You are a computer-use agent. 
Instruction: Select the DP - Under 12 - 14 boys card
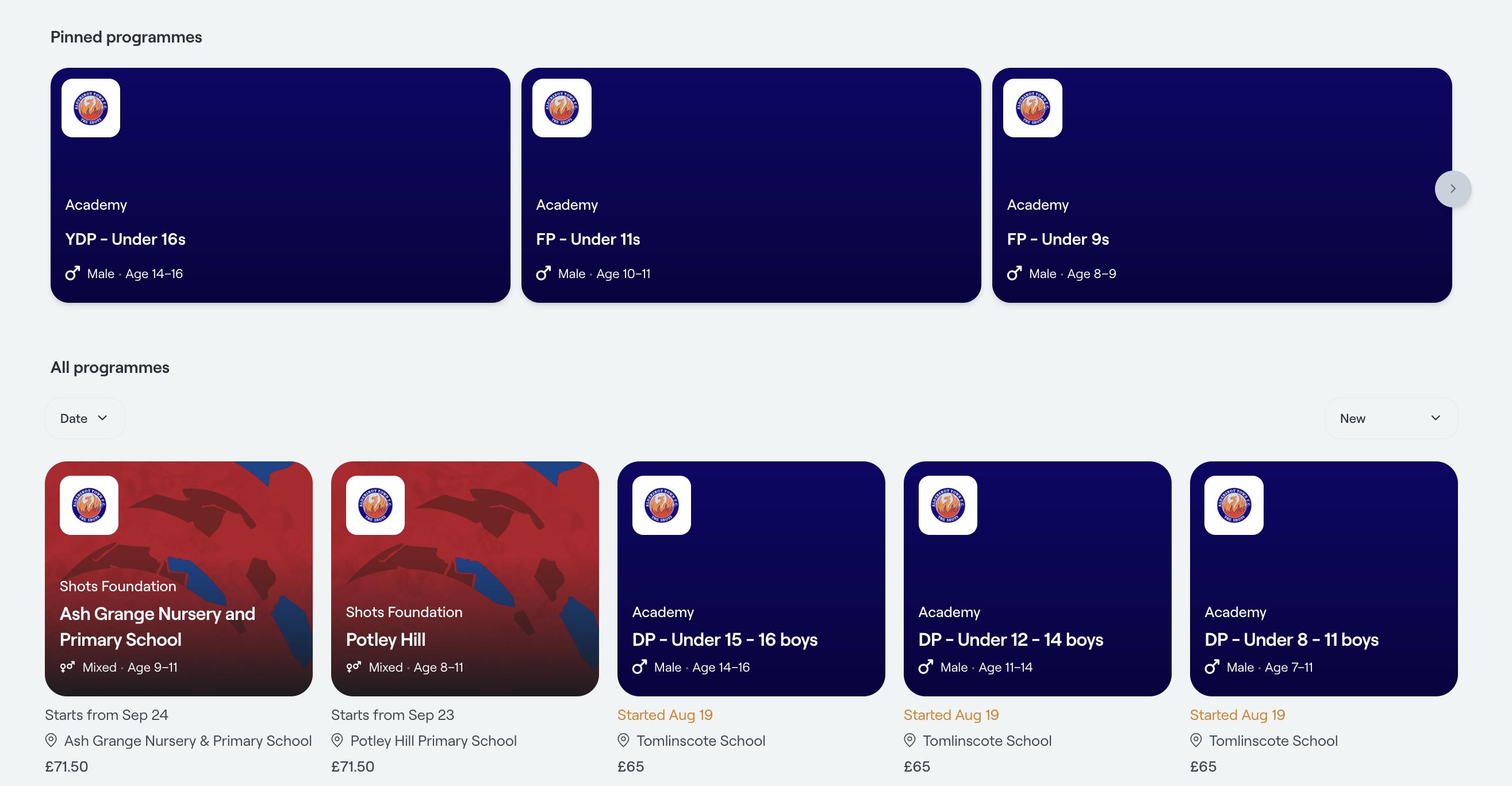[1037, 579]
